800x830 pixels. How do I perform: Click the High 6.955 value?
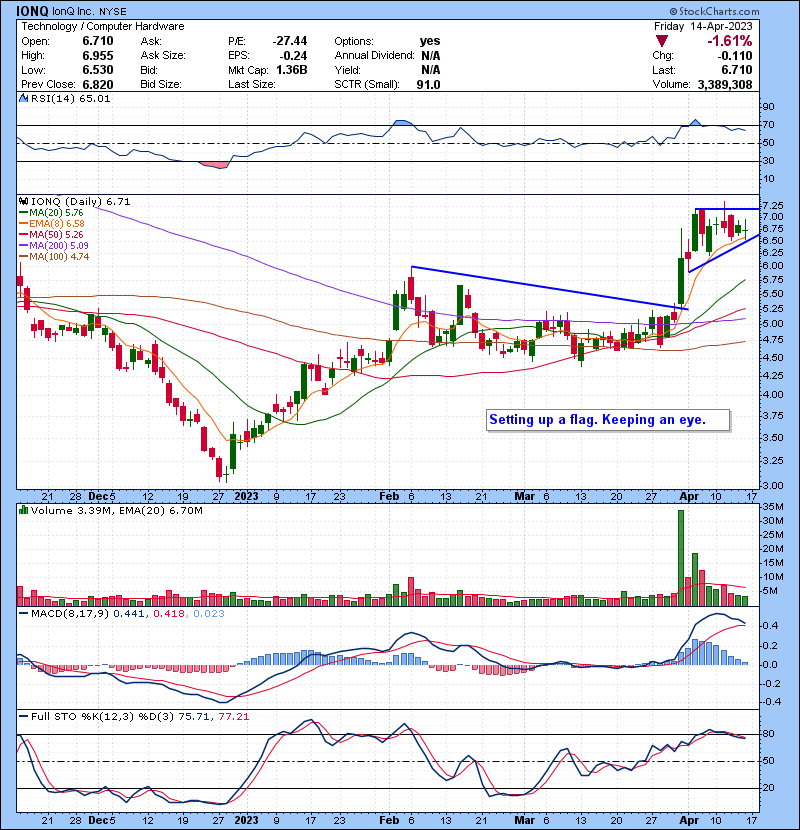[98, 56]
